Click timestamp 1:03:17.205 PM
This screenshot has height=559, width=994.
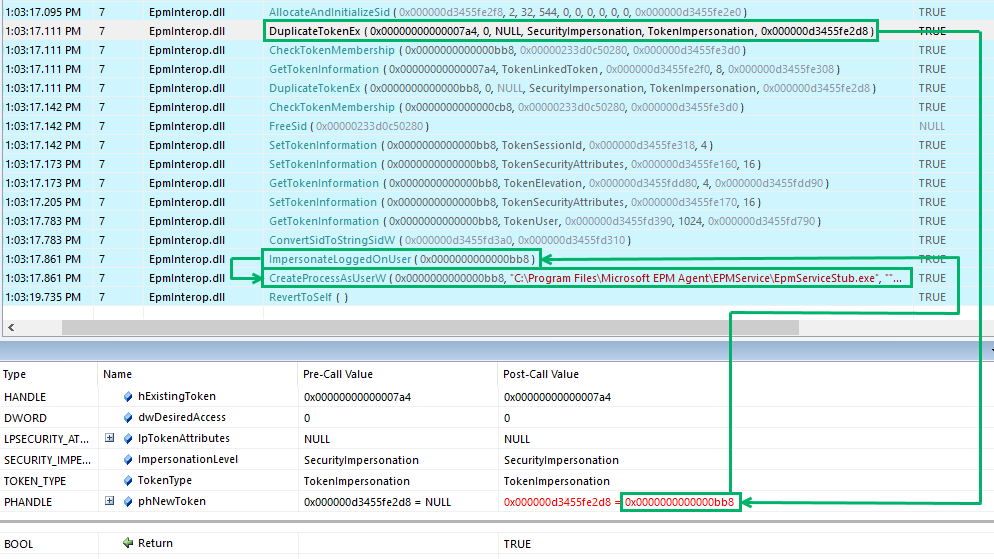pyautogui.click(x=43, y=202)
